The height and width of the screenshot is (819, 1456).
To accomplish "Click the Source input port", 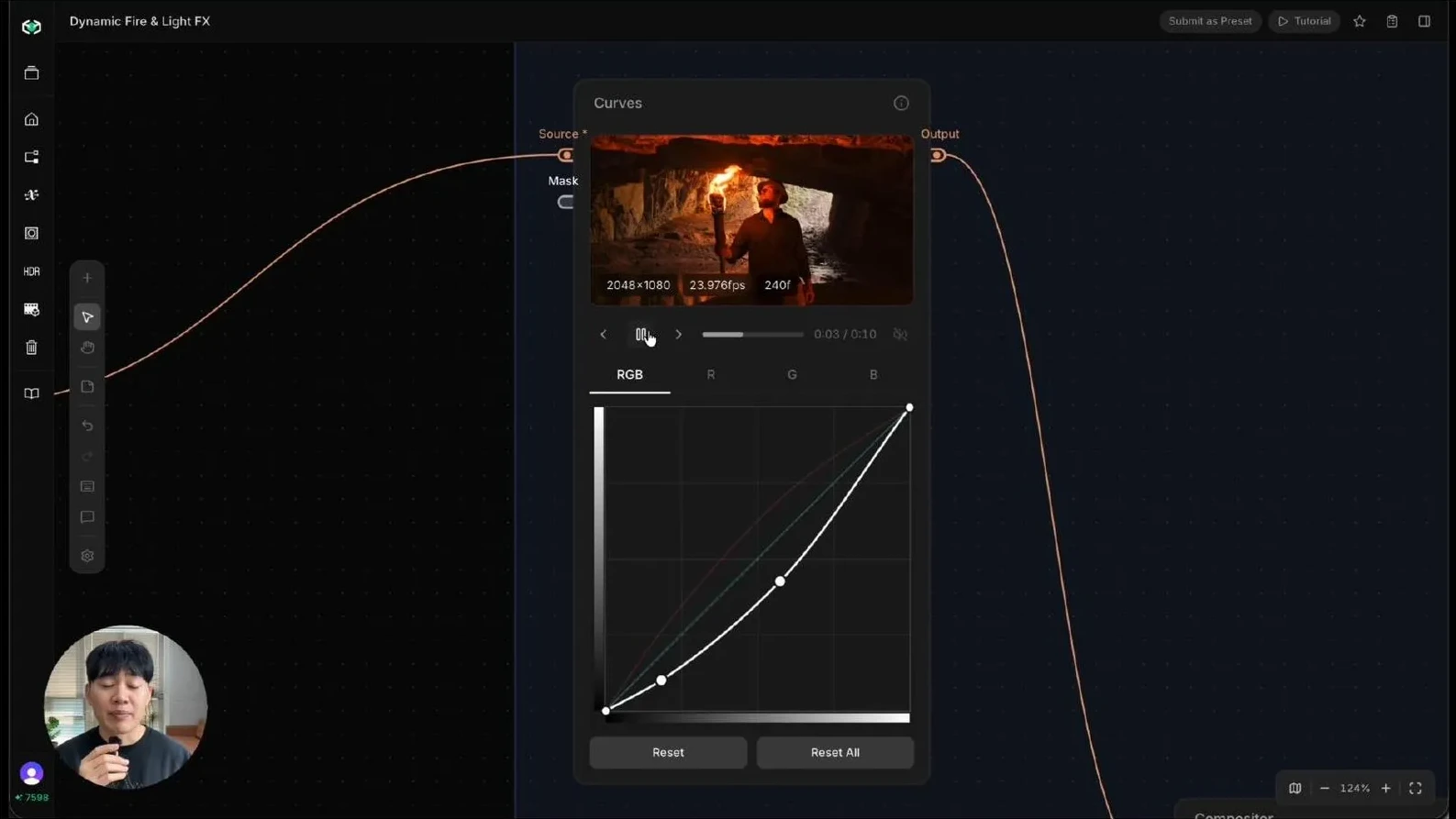I will 566,155.
